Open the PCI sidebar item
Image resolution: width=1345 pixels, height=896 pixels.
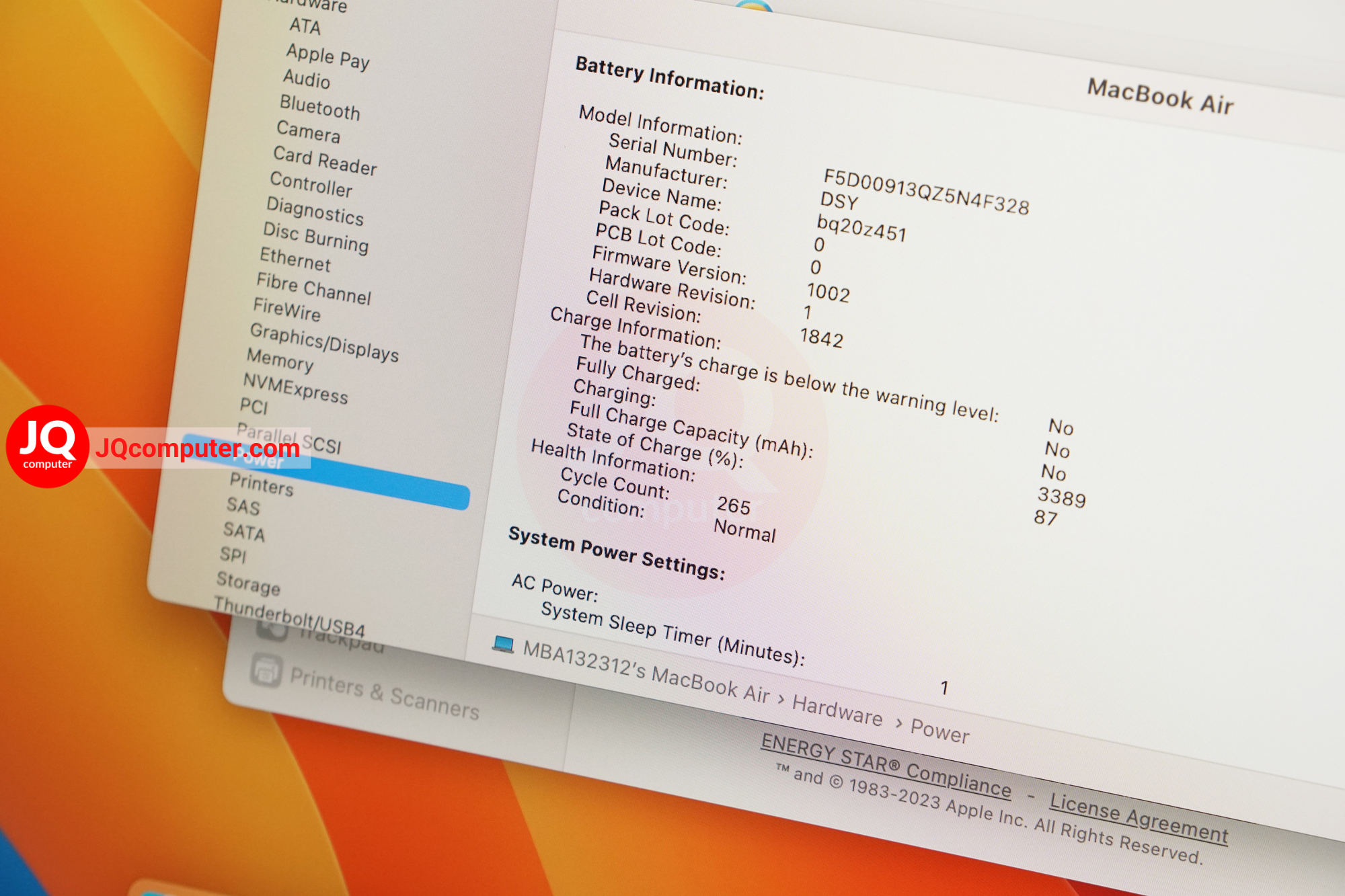pos(254,406)
